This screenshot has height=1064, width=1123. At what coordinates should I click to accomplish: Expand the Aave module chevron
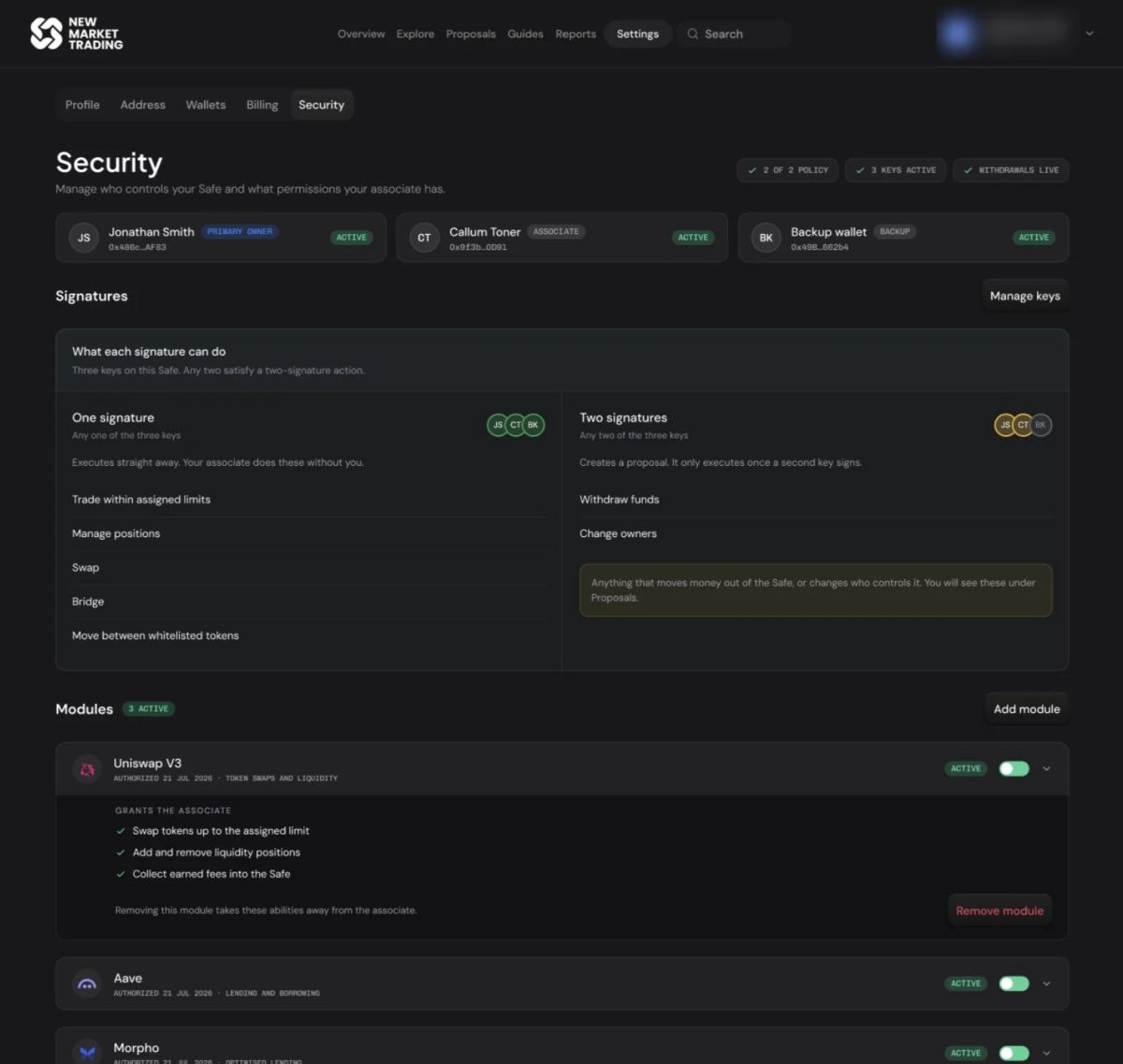[x=1046, y=984]
